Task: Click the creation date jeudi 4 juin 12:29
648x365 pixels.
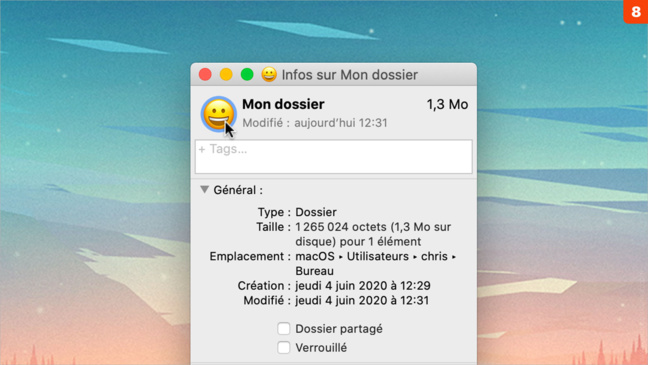Action: pyautogui.click(x=363, y=286)
